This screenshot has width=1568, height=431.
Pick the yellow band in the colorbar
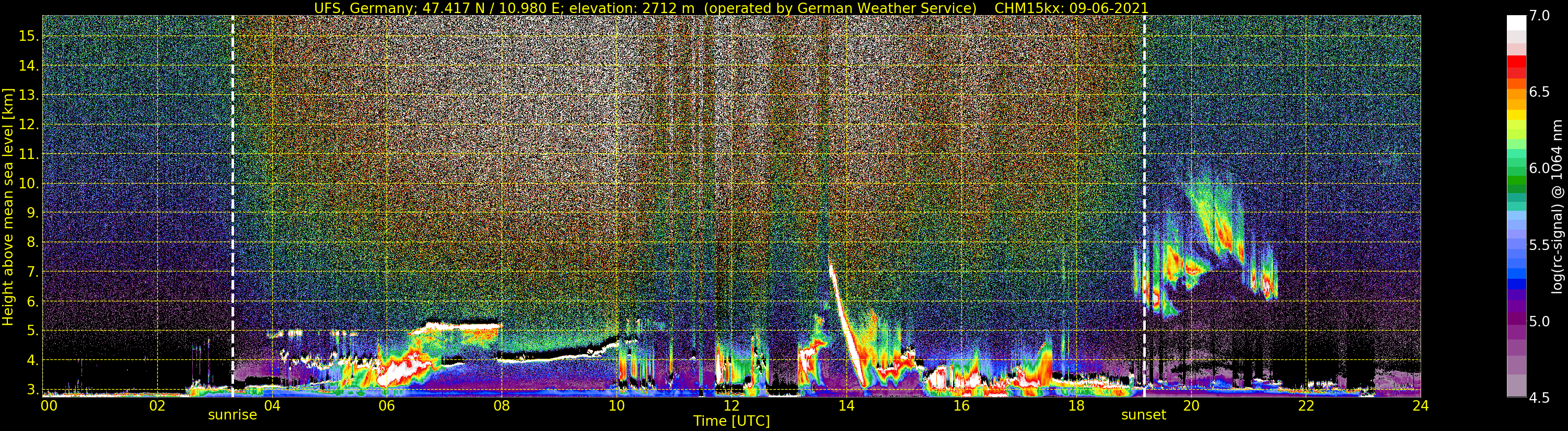[x=1516, y=115]
